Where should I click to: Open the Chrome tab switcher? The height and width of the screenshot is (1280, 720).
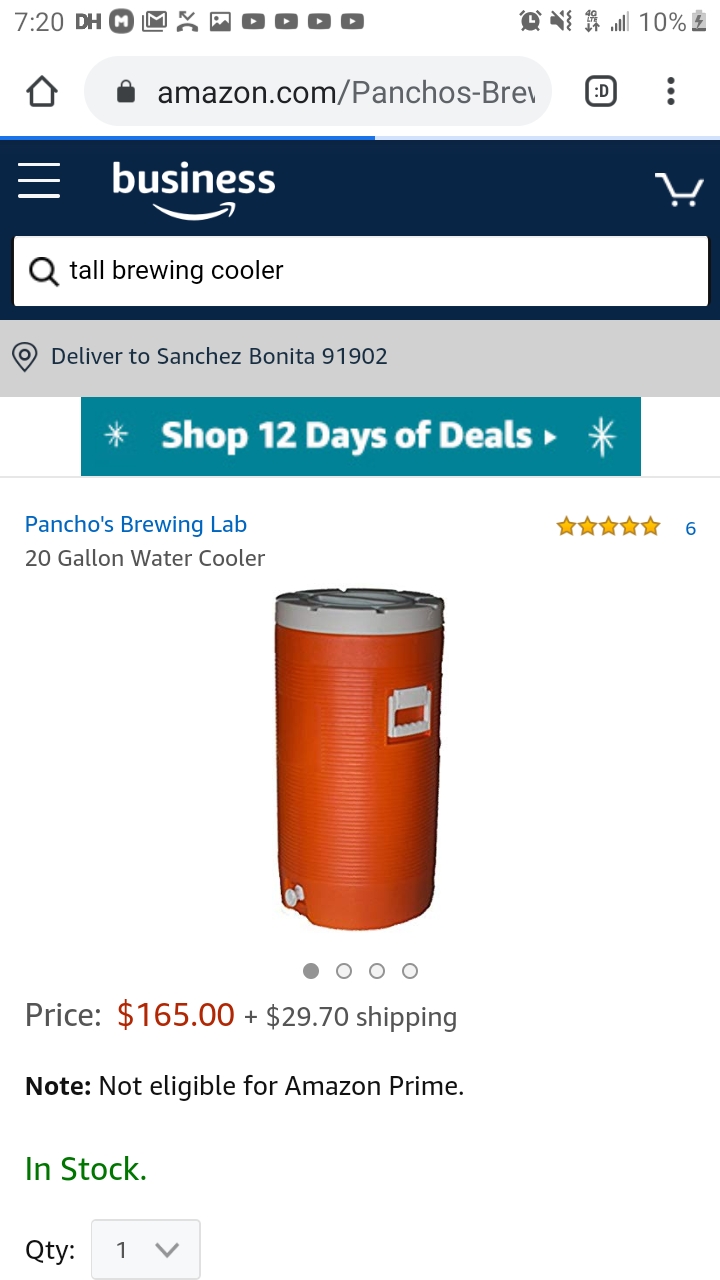600,92
